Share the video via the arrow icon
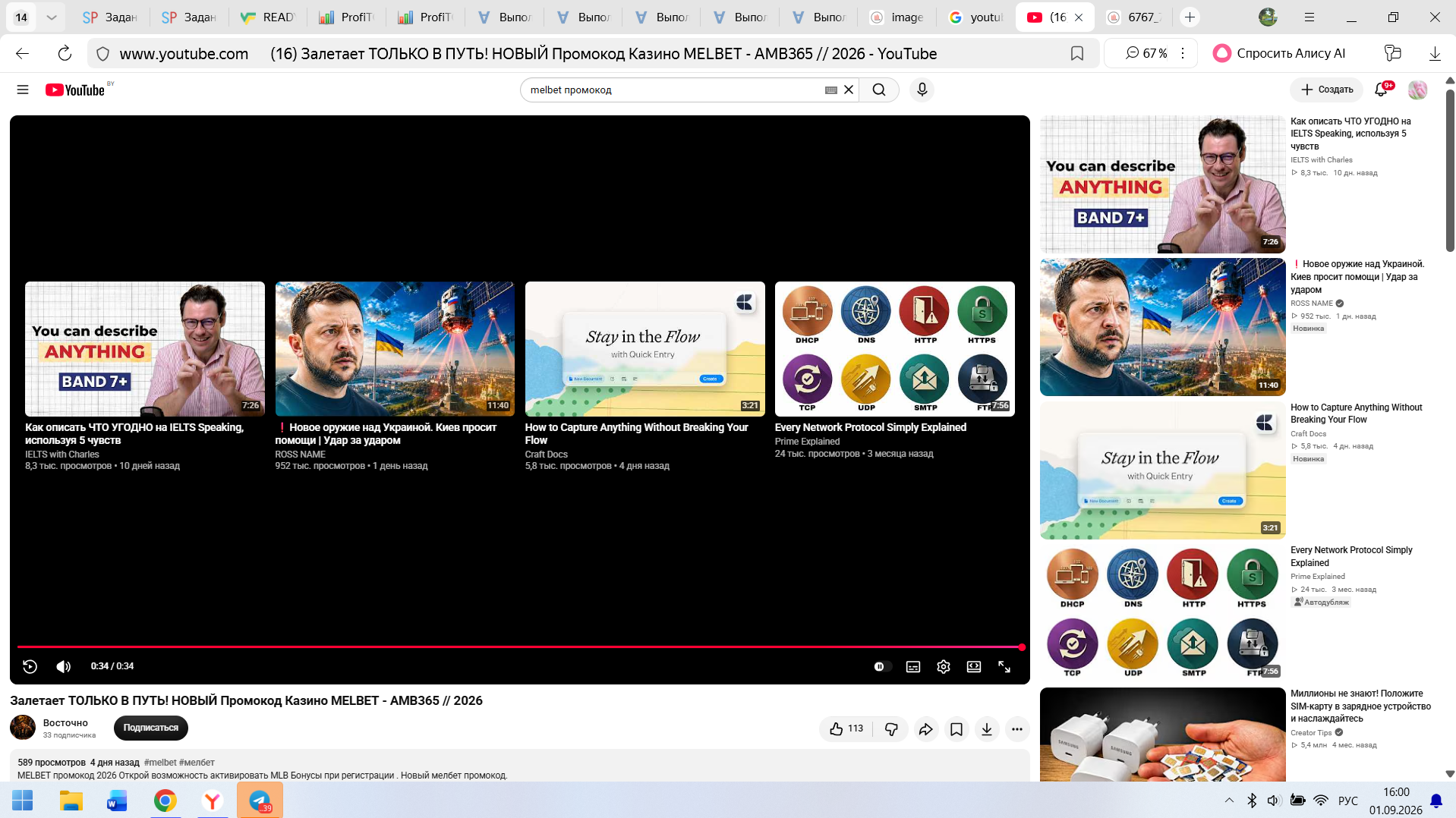Screen dimensions: 1456x818 (925, 728)
